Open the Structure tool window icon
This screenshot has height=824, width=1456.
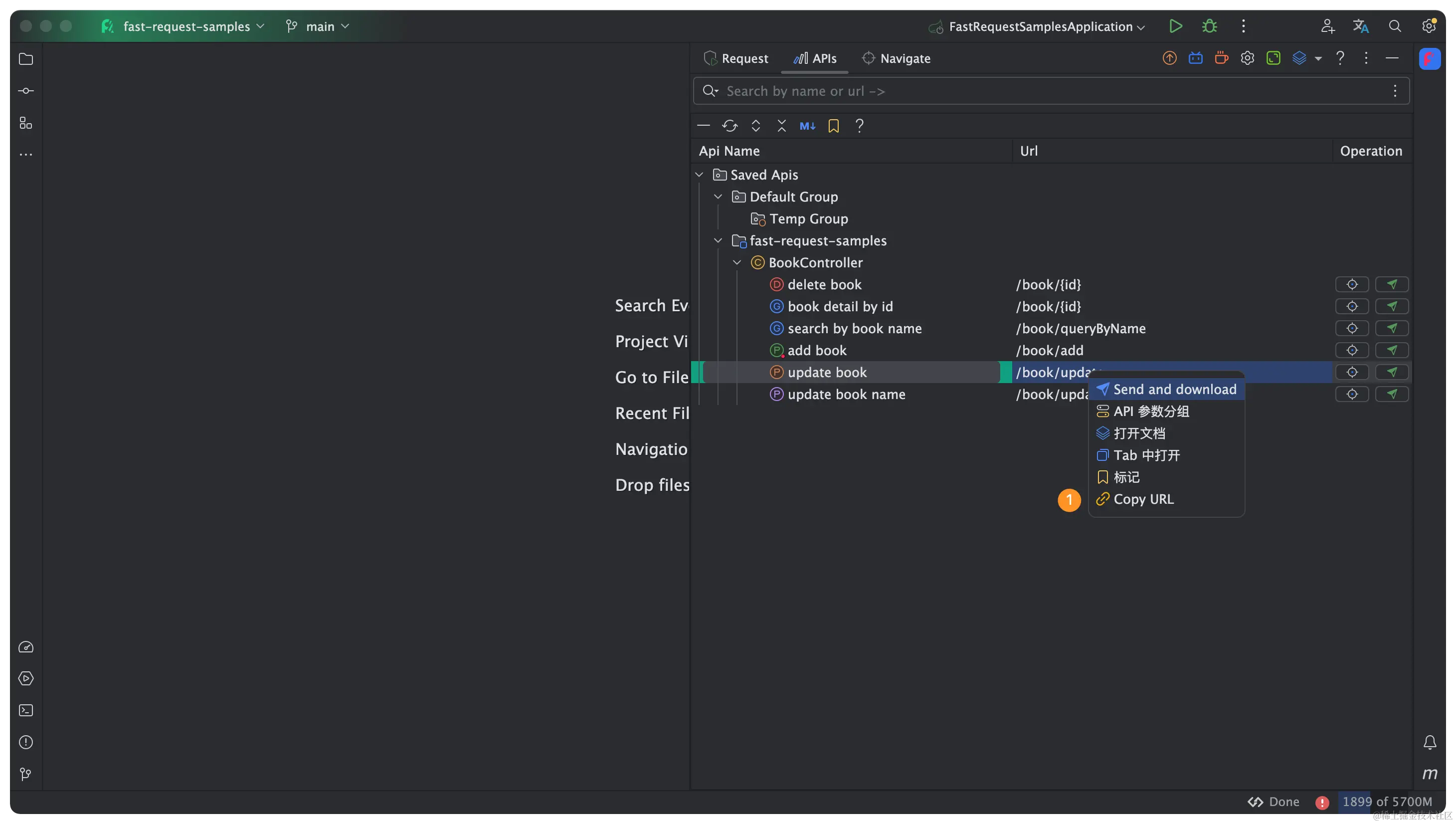(26, 123)
